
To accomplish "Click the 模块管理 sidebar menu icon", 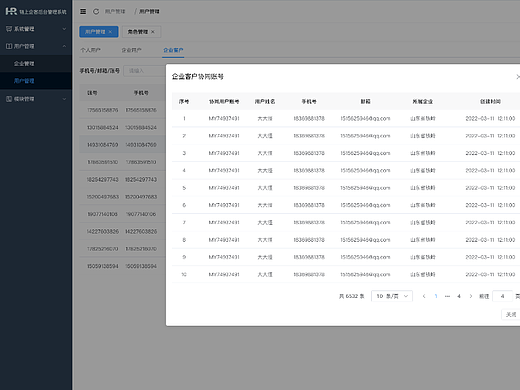I will pos(9,99).
